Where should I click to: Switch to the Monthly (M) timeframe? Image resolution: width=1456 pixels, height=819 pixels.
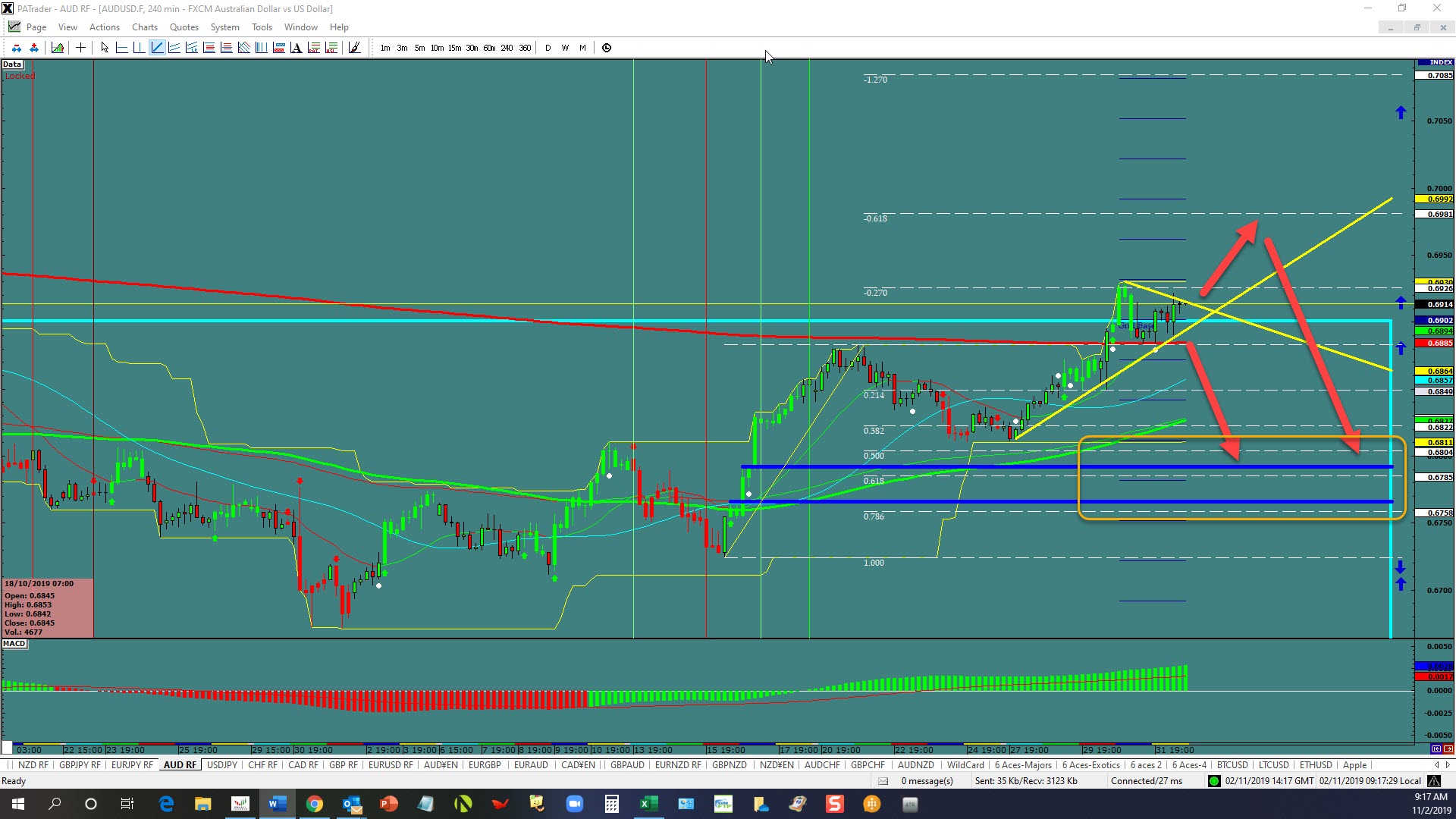pos(582,48)
